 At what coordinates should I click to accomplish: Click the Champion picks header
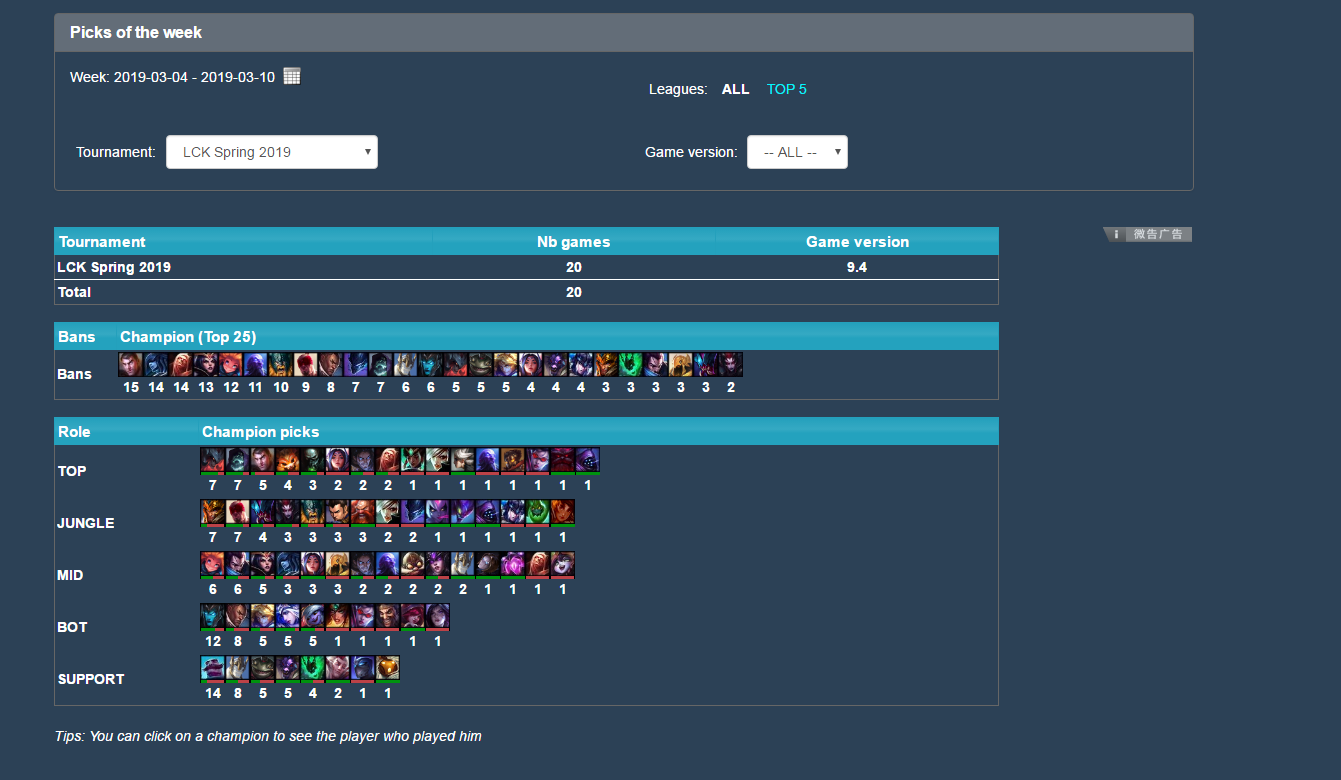(x=261, y=431)
